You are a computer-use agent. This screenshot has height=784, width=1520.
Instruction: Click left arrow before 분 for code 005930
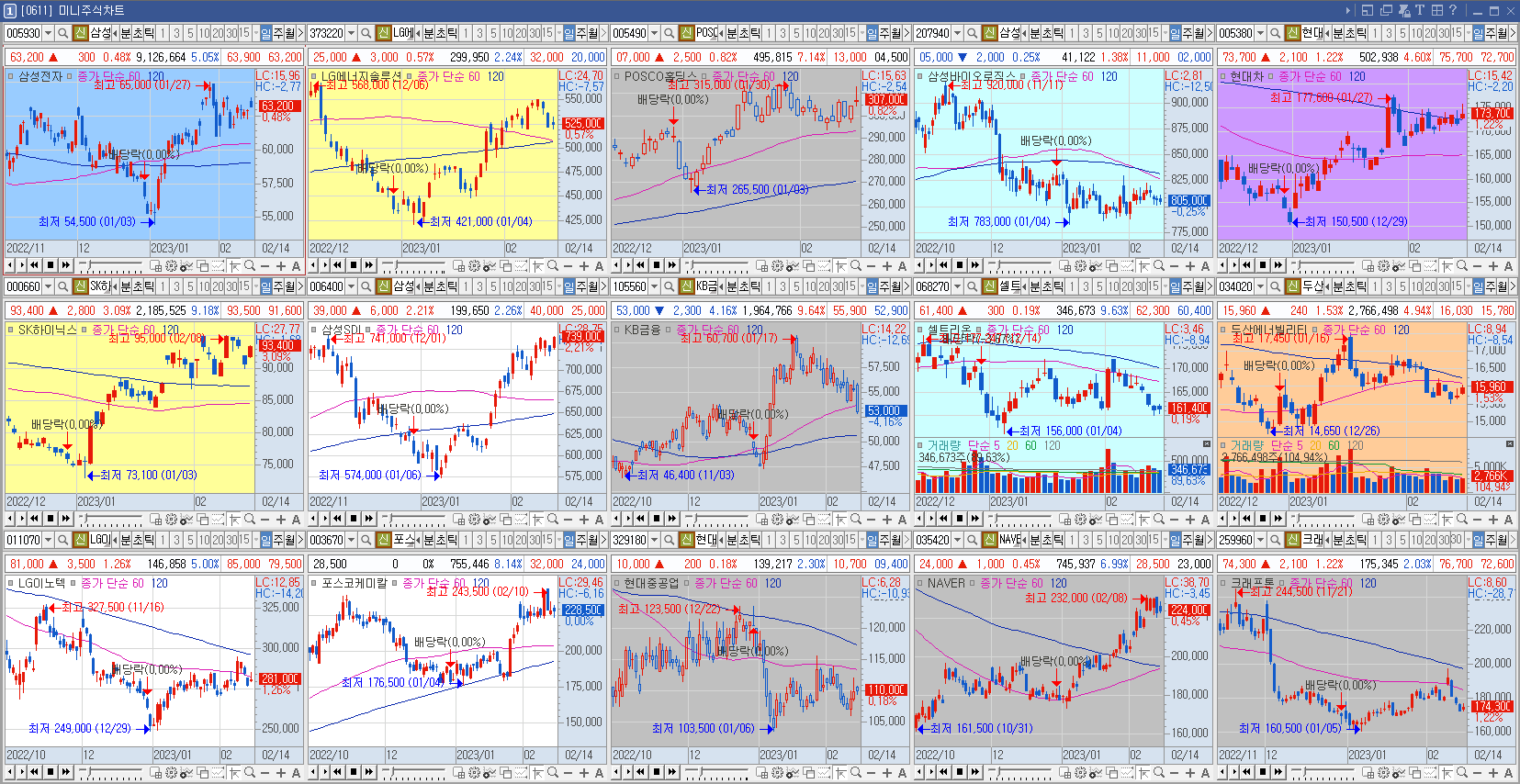(115, 32)
